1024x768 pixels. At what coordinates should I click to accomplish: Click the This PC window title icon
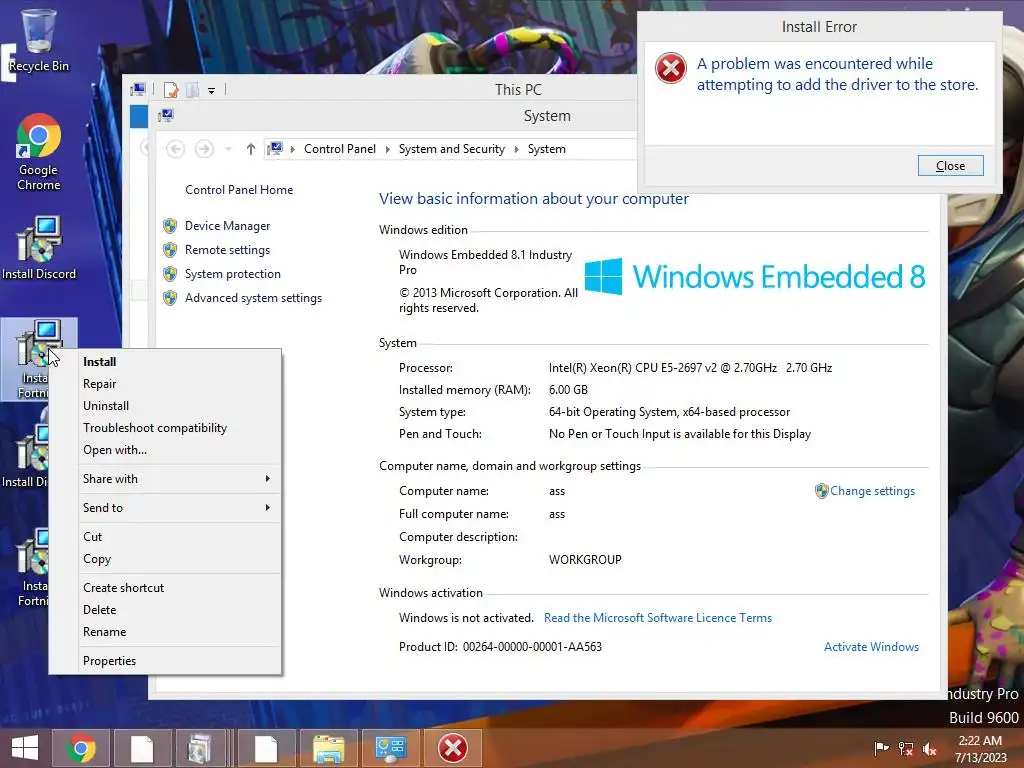click(x=138, y=89)
